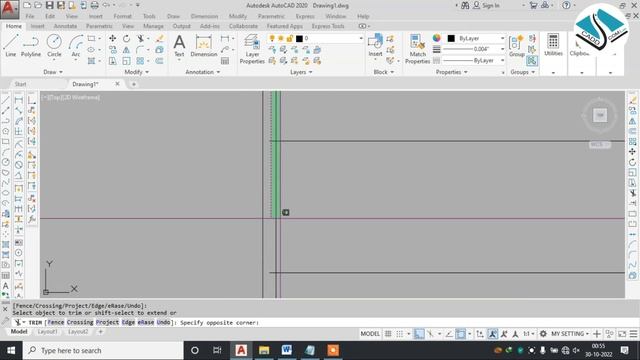Expand the Layers panel
This screenshot has width=640, height=360.
(301, 72)
